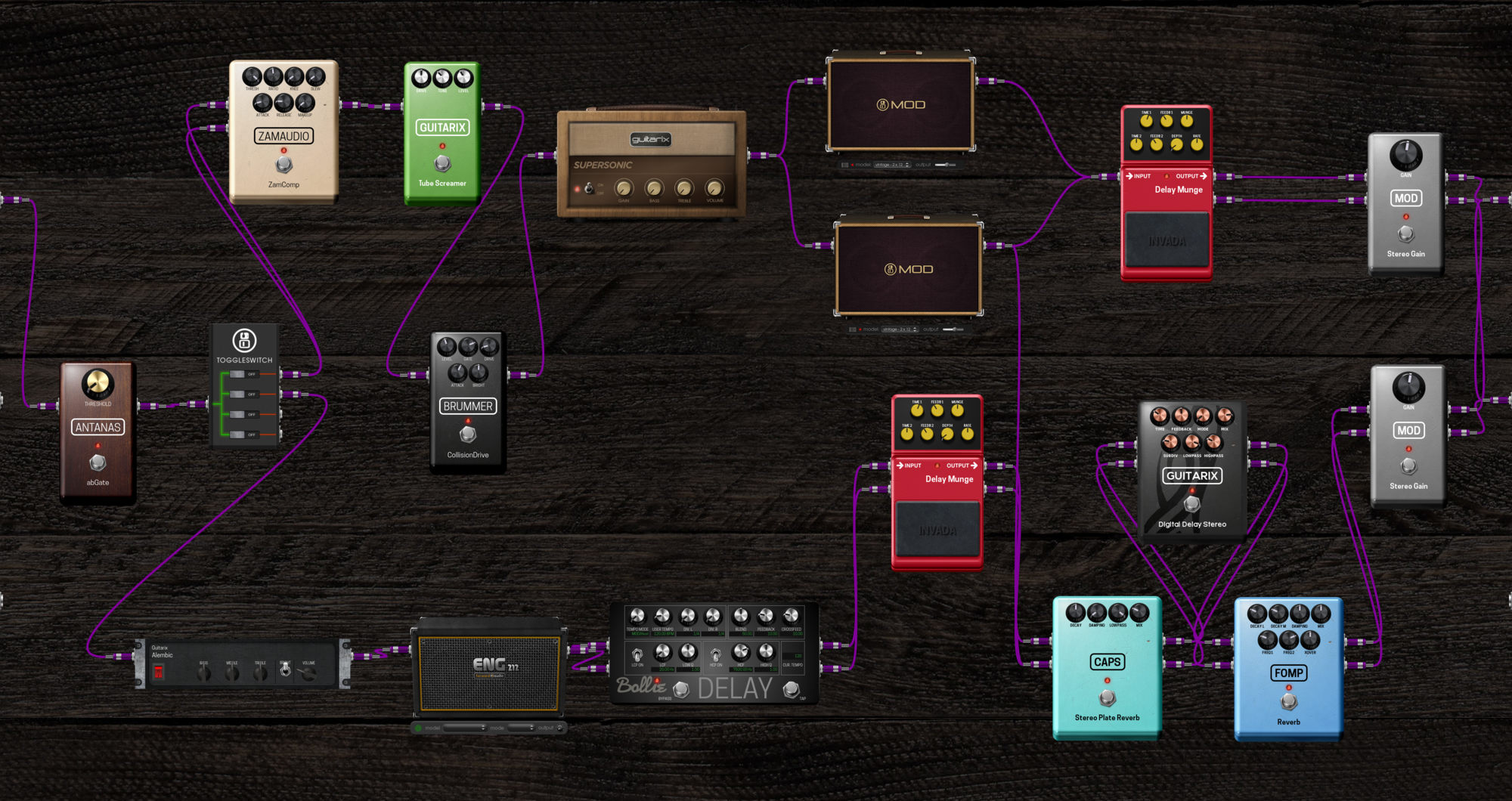Click the Tube Screamer Drive knob
1512x801 pixels.
pos(421,78)
